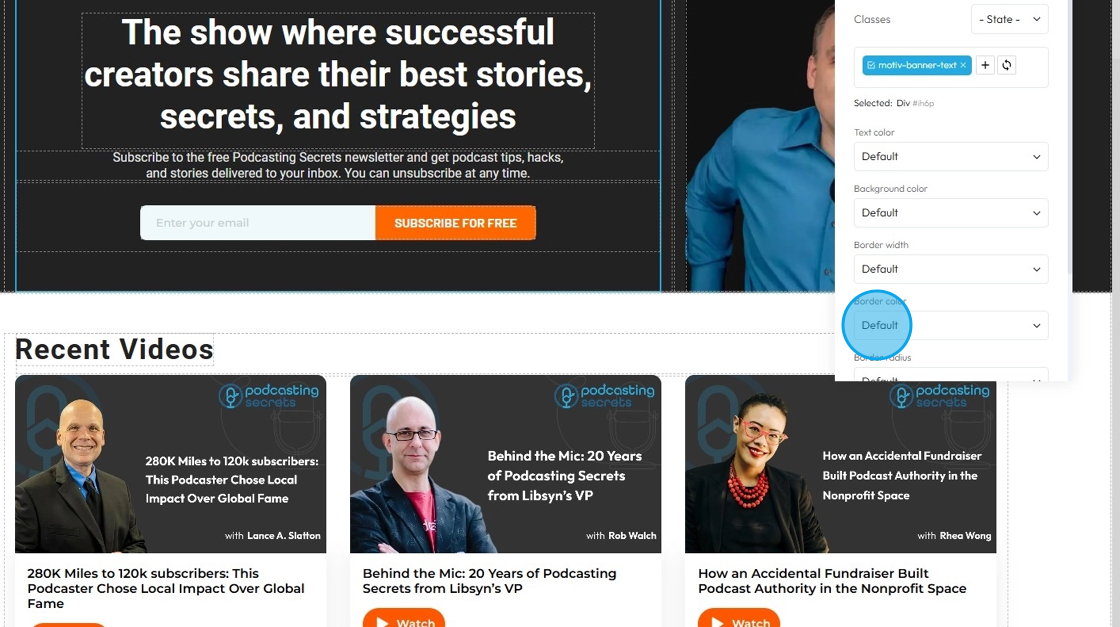This screenshot has width=1120, height=627.
Task: Open the Text color dropdown
Action: 951,156
